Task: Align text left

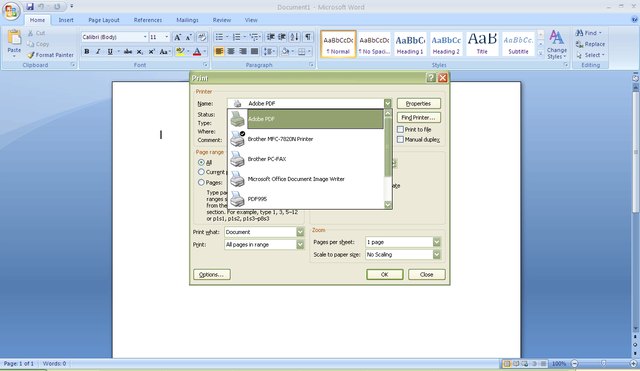Action: (x=219, y=51)
